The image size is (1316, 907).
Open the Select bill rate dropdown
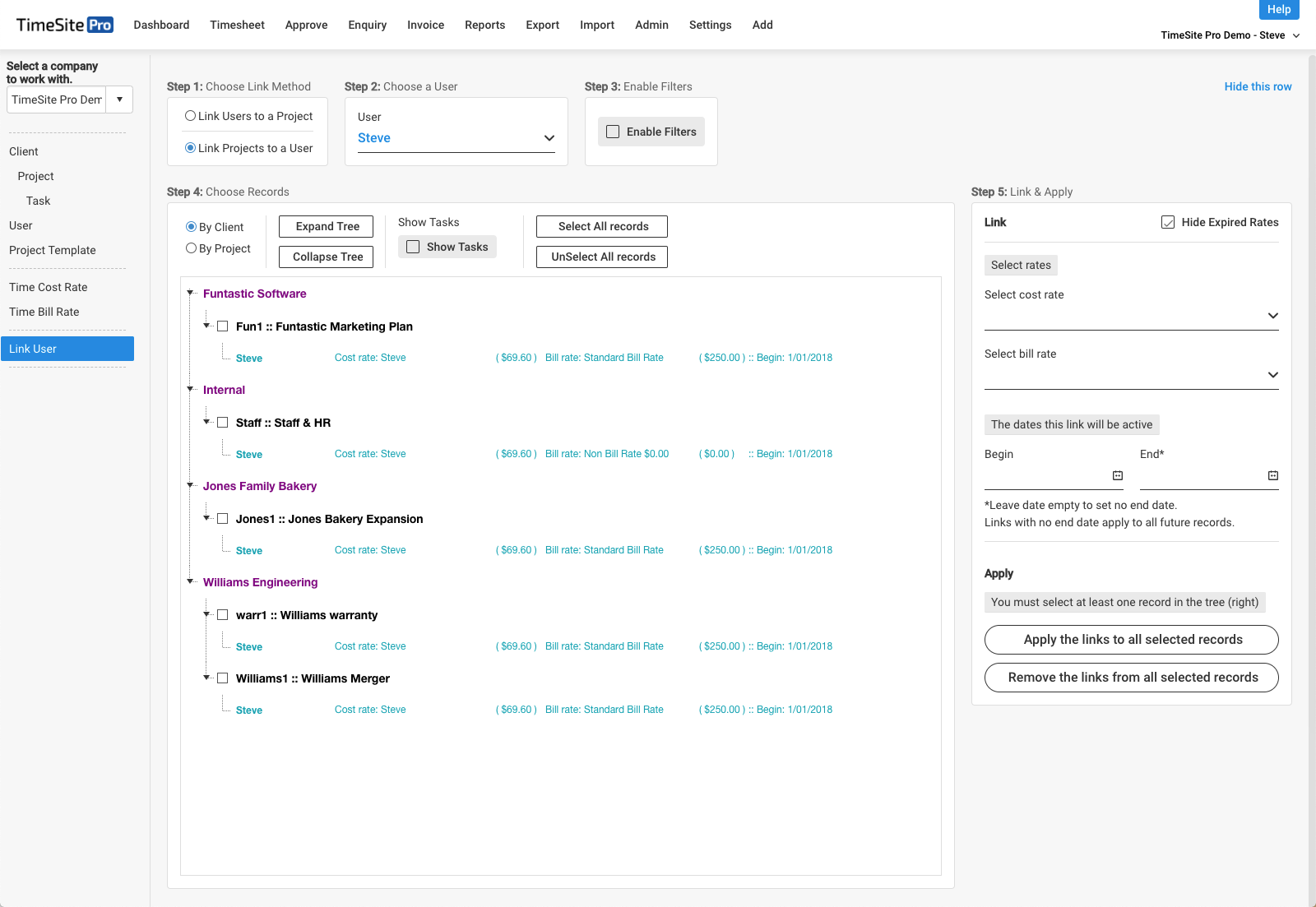(x=1132, y=375)
